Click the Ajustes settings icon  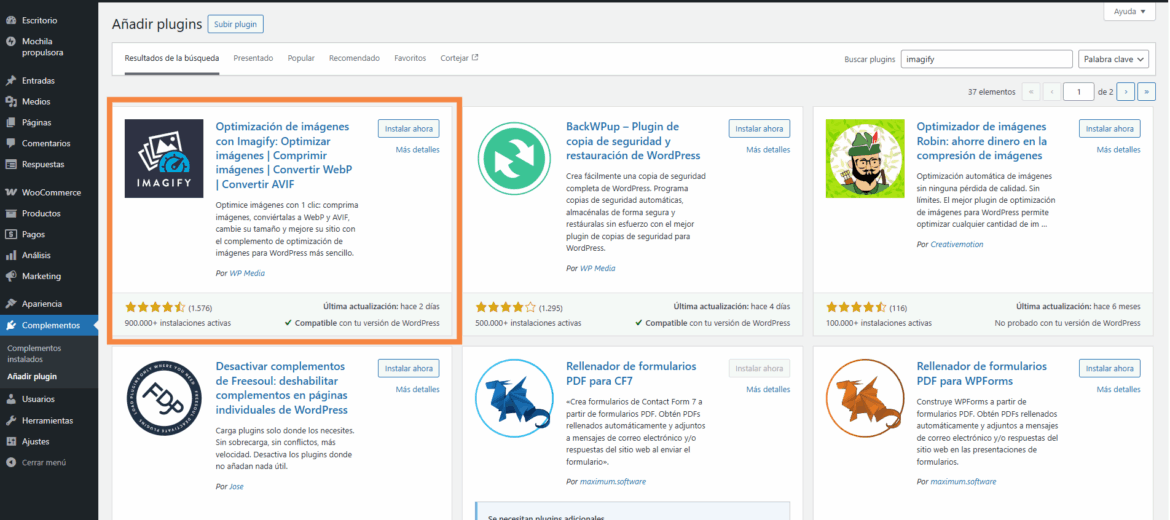point(10,441)
